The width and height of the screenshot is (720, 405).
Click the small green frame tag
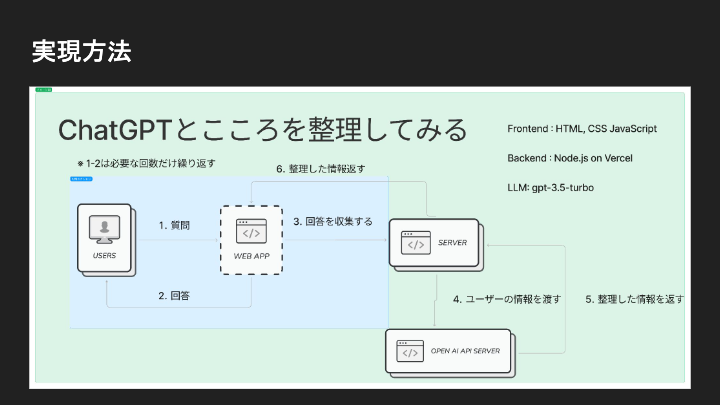pyautogui.click(x=44, y=90)
